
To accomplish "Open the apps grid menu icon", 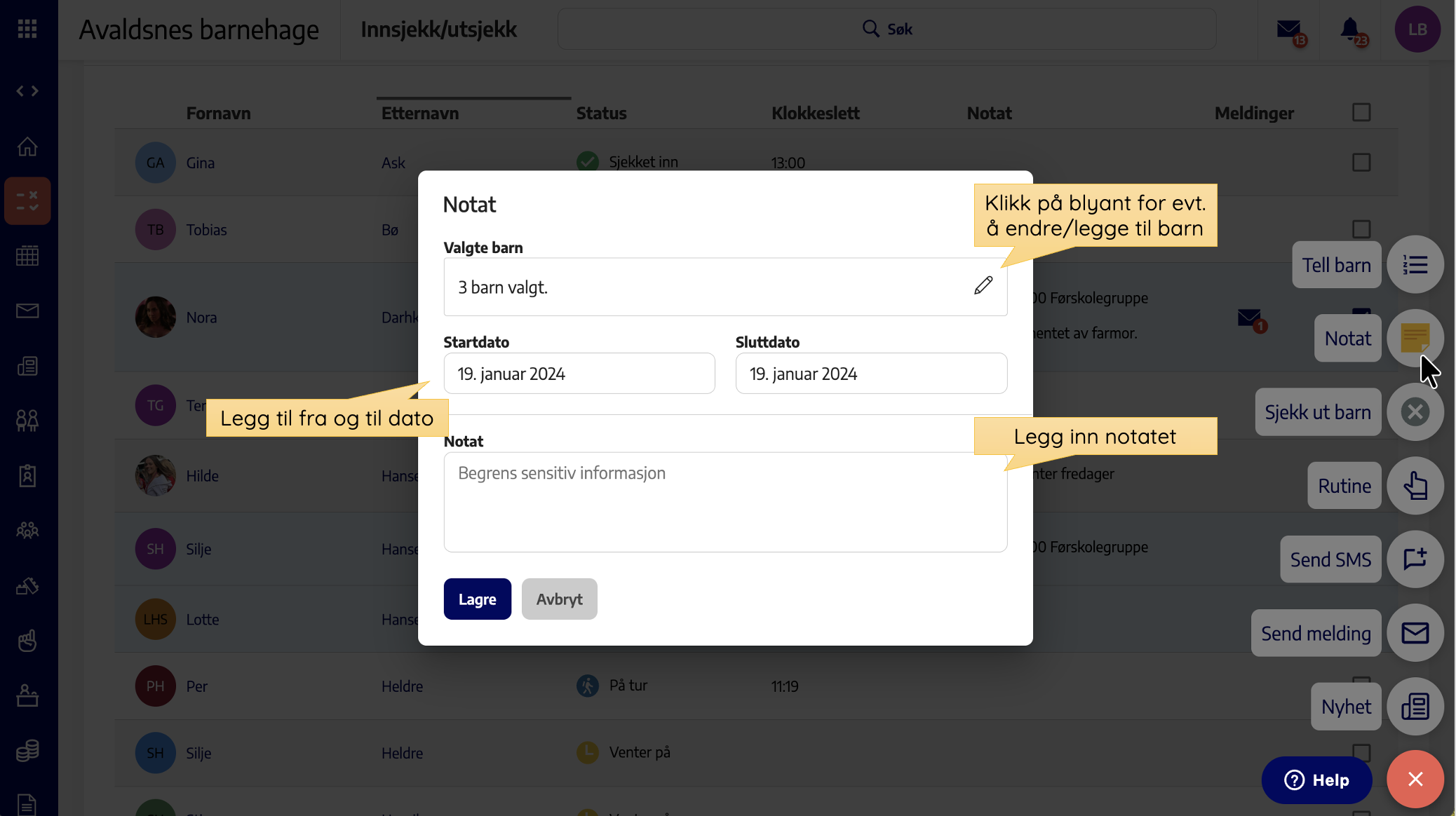I will [x=27, y=29].
